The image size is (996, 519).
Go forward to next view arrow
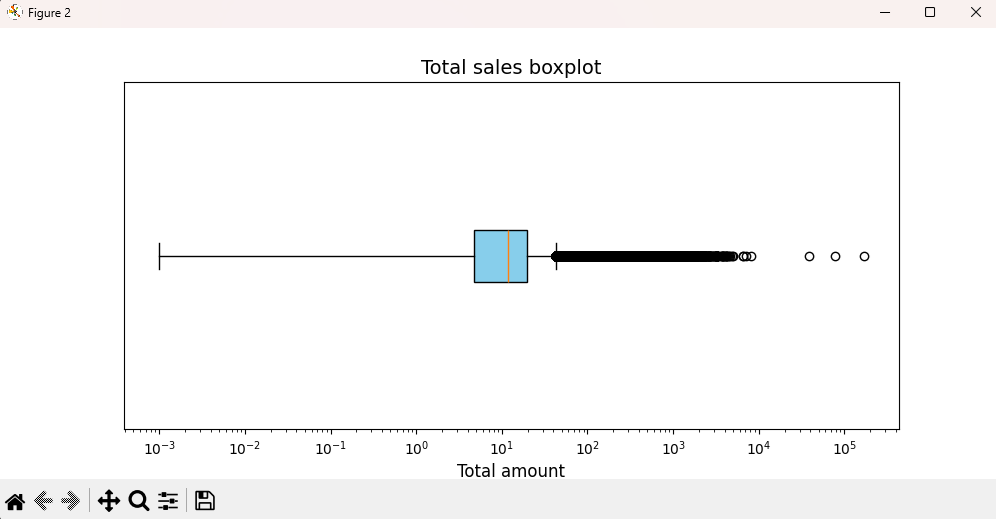(x=71, y=501)
